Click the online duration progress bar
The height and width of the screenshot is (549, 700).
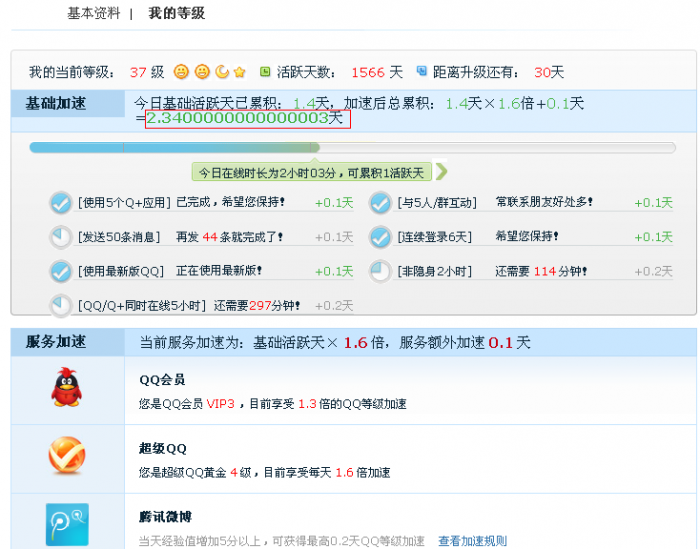pyautogui.click(x=352, y=148)
